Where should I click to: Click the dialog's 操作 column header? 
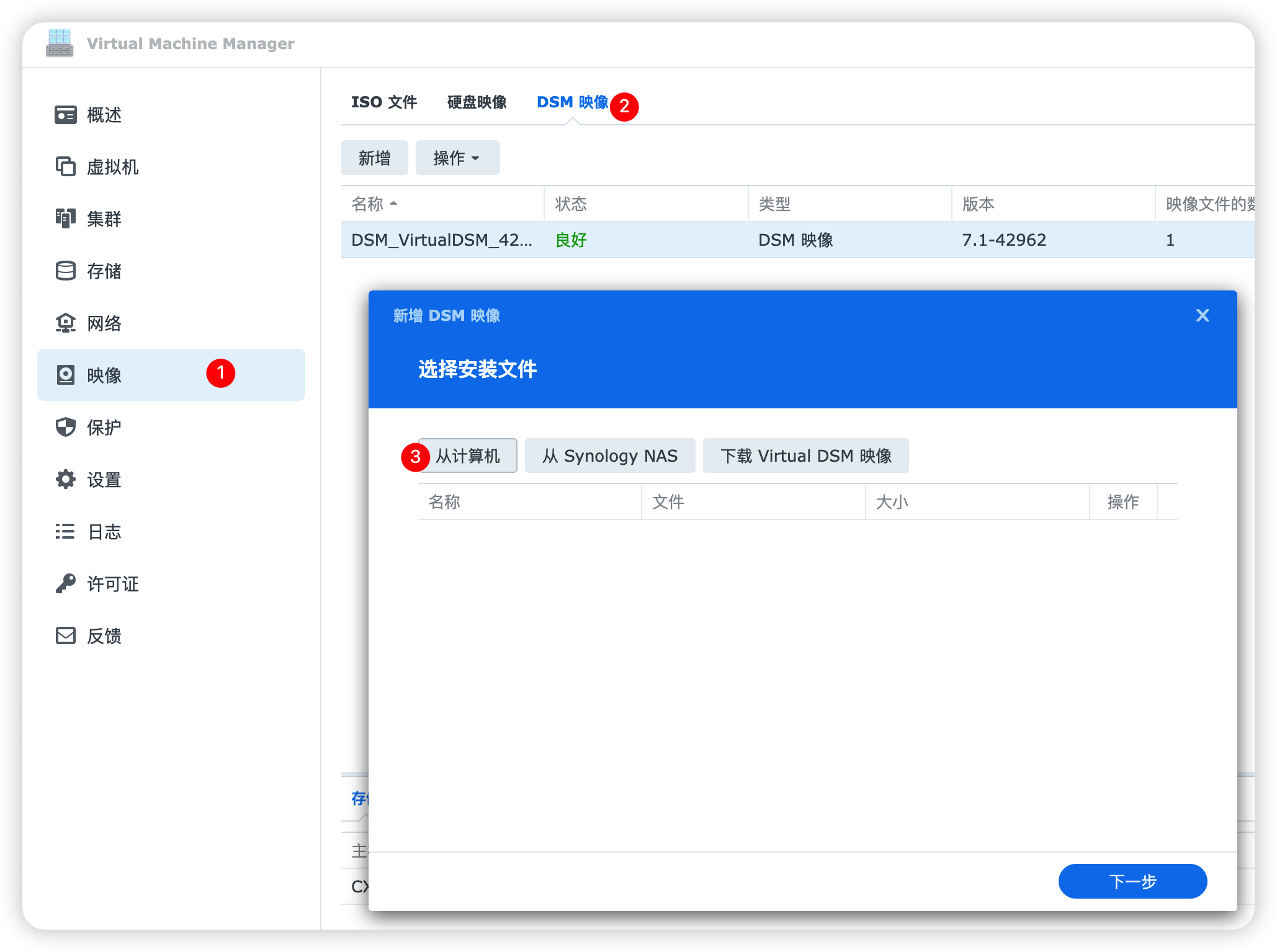pos(1123,501)
